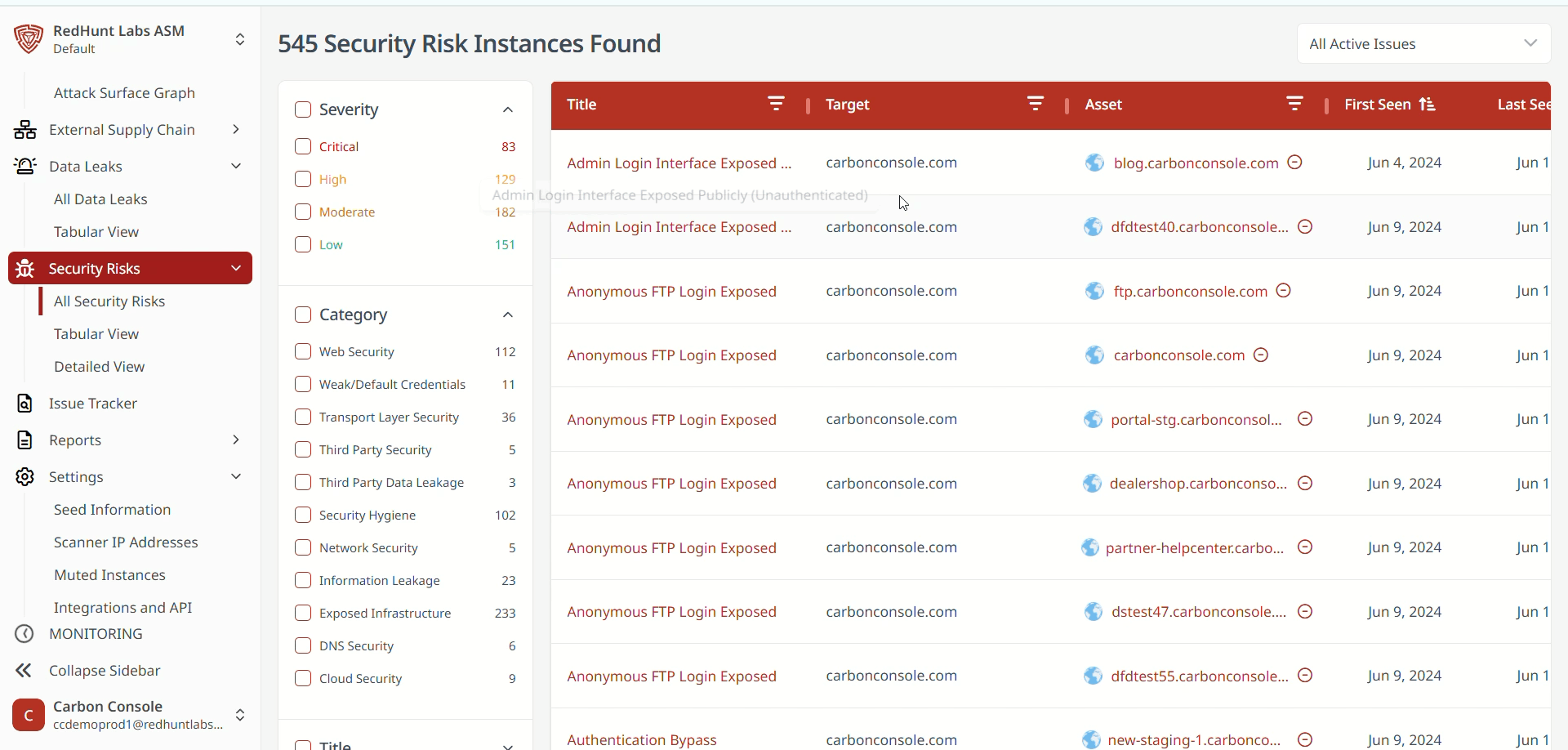Collapse the Data Leaks section chevron

(x=236, y=166)
